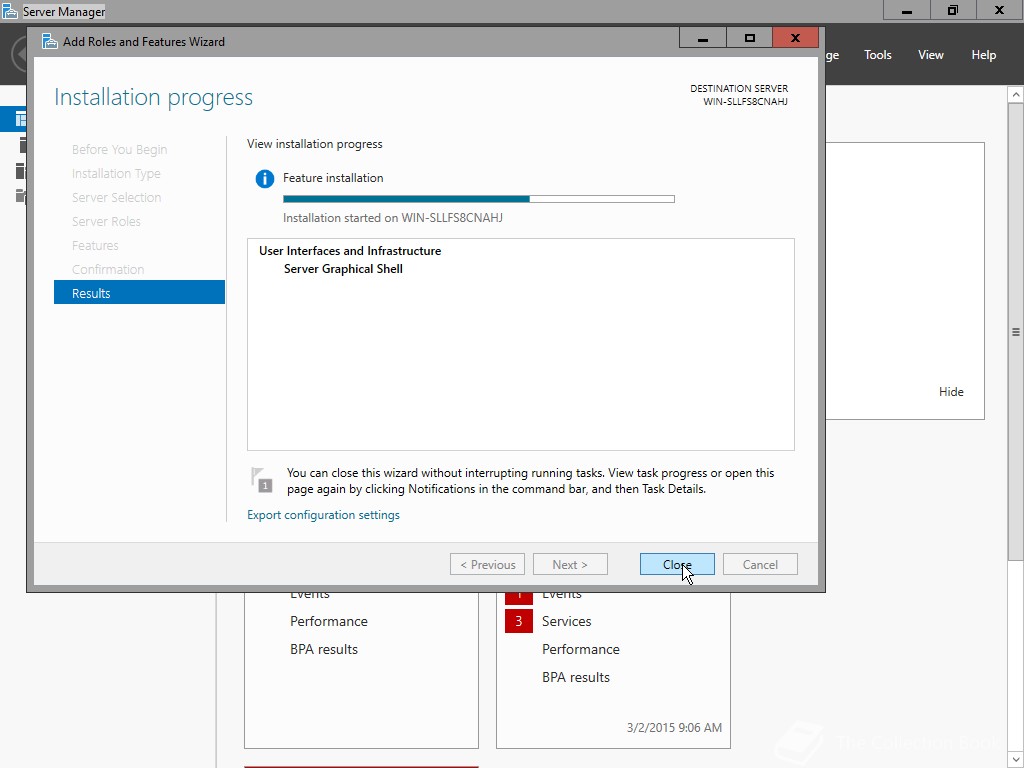Open Export configuration settings link
The height and width of the screenshot is (768, 1024).
coord(323,515)
